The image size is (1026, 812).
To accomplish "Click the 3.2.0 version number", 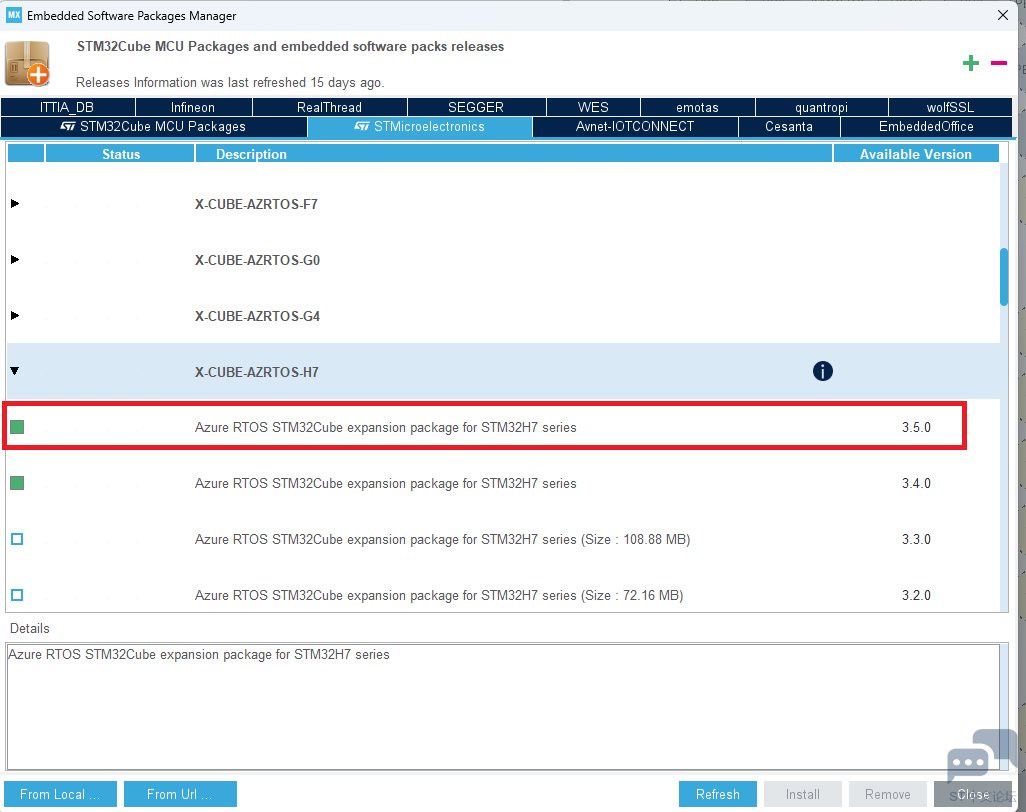I will pyautogui.click(x=916, y=595).
